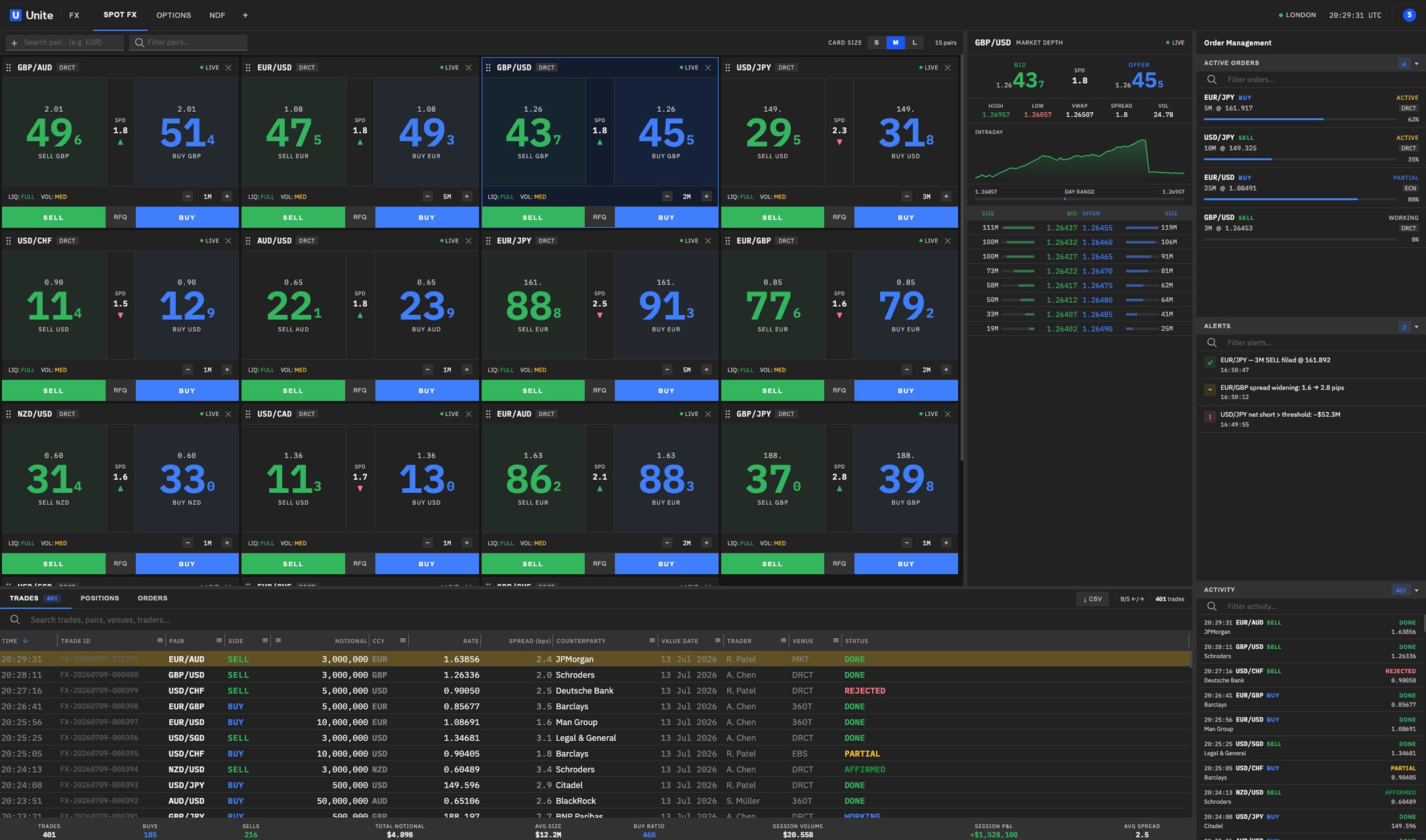Open TRADE ID column menu icon

point(160,640)
